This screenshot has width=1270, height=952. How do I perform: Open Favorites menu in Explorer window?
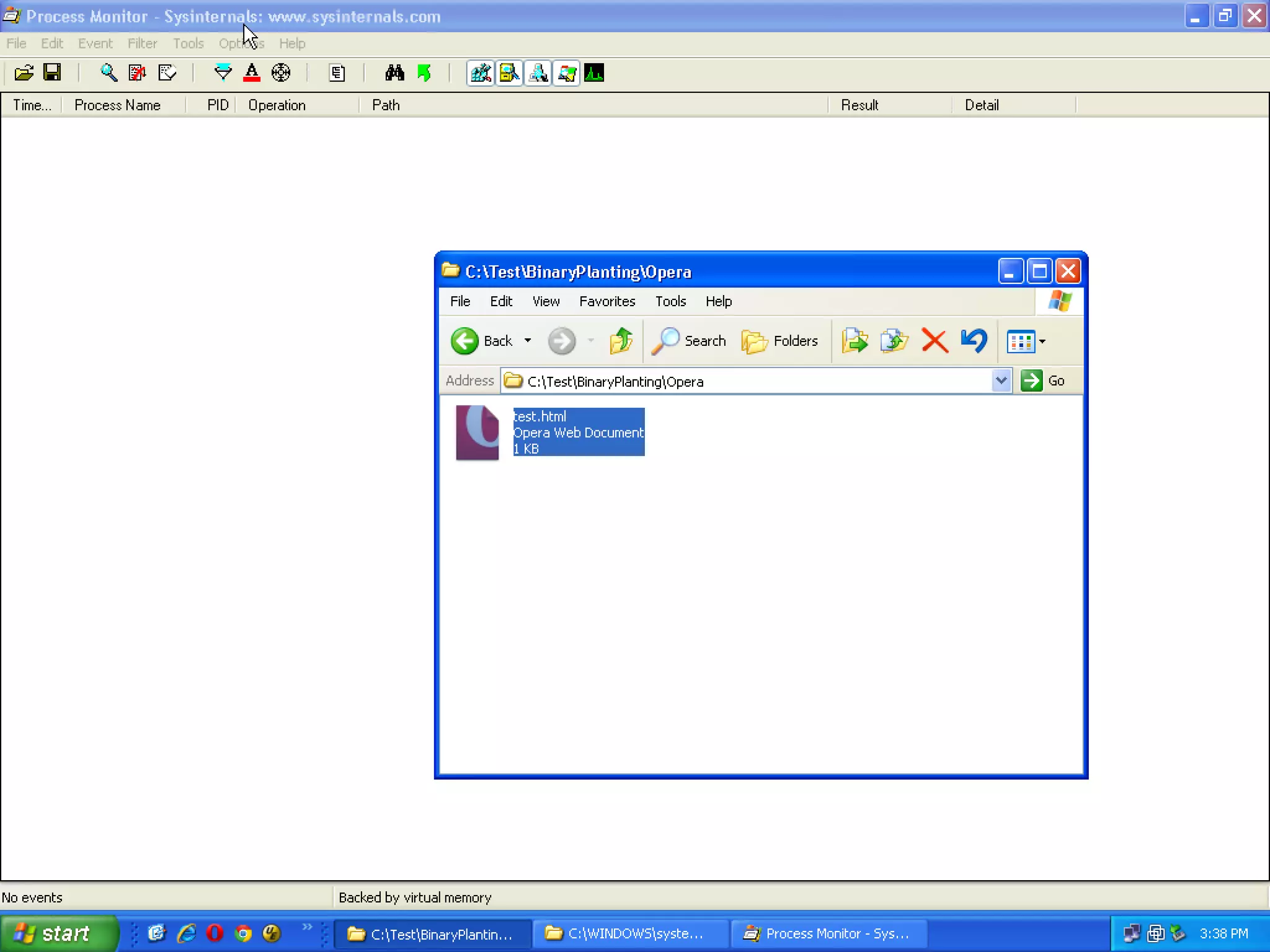point(606,301)
